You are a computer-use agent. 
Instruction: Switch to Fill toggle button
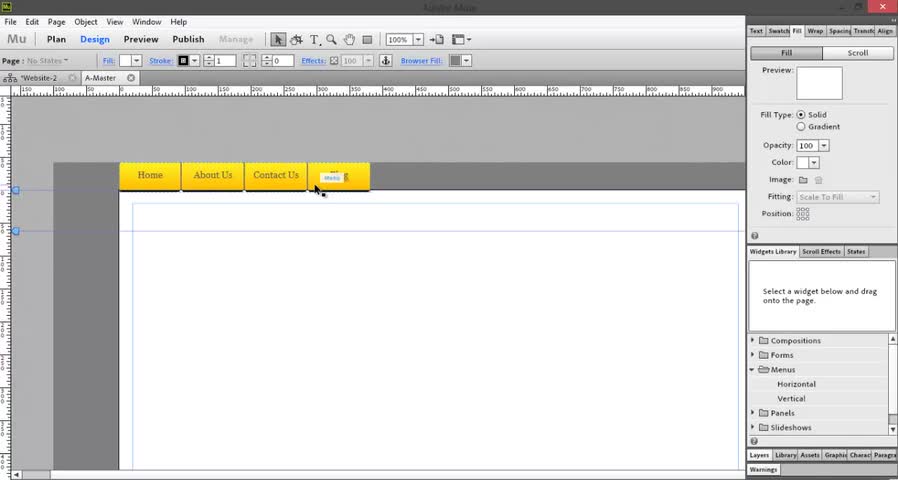(786, 53)
